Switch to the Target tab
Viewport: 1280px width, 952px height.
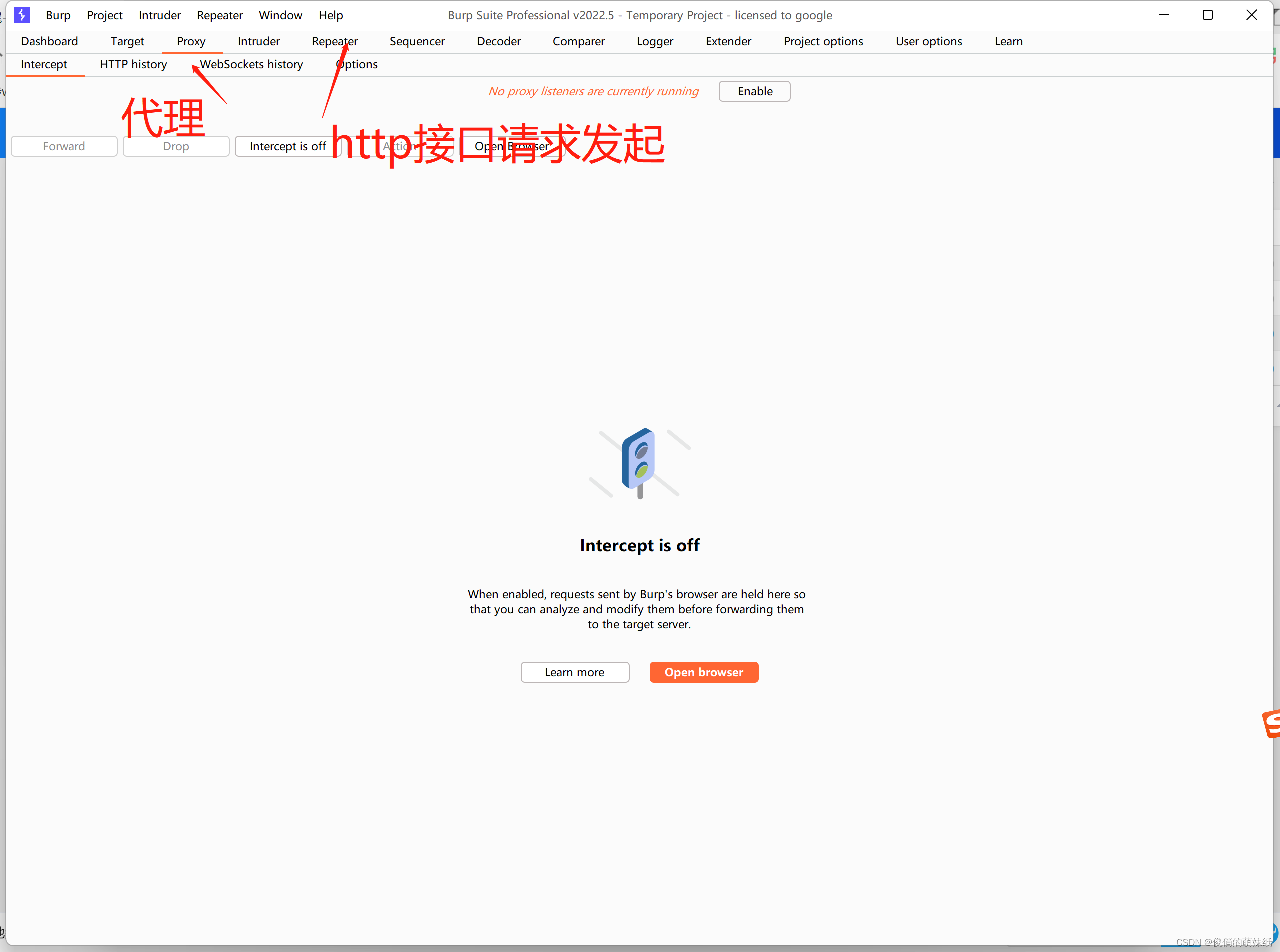coord(127,41)
